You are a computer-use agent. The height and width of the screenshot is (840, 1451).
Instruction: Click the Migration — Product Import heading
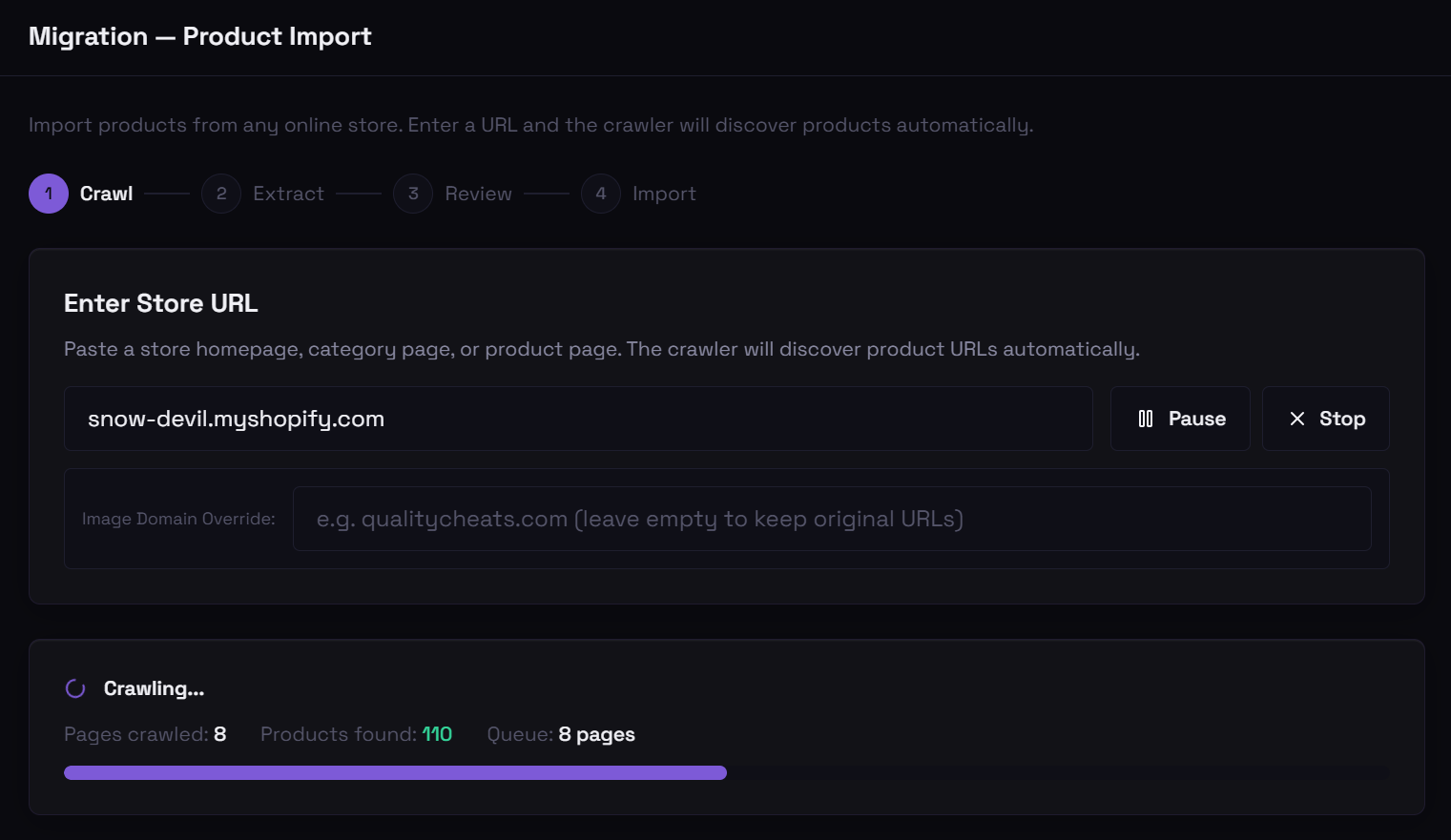pyautogui.click(x=200, y=36)
